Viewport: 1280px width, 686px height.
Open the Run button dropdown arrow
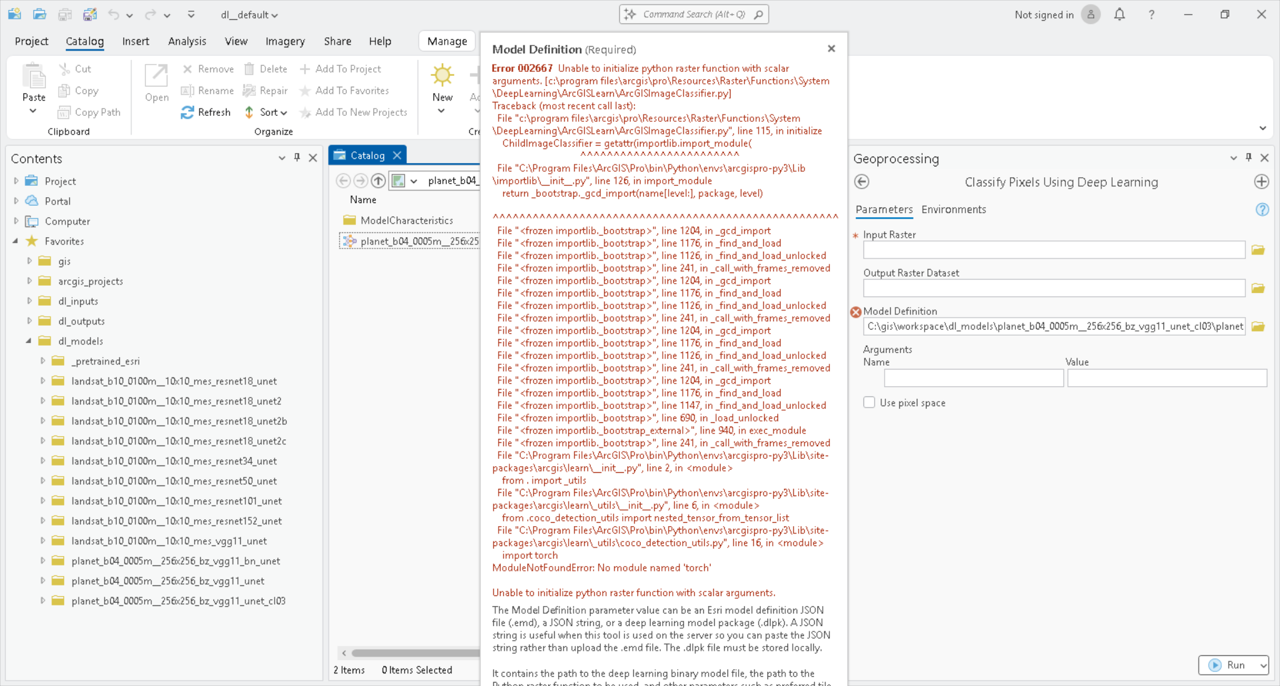(x=1263, y=665)
